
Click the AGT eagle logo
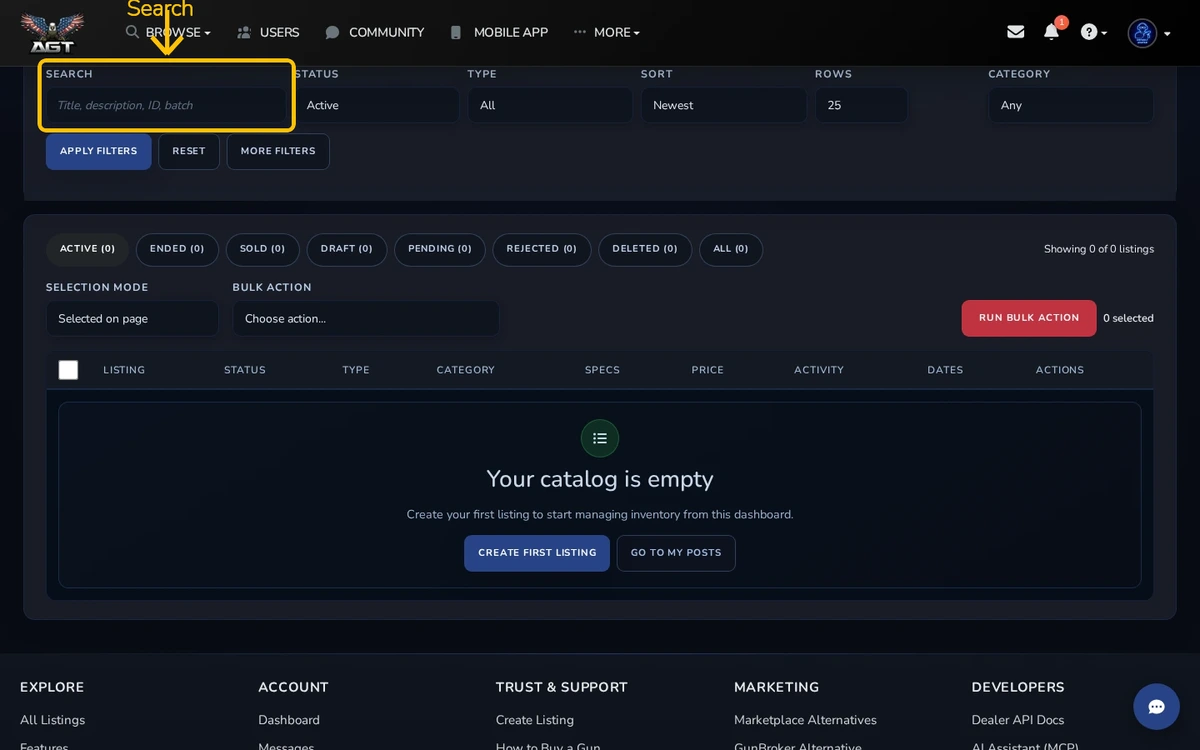pos(52,32)
